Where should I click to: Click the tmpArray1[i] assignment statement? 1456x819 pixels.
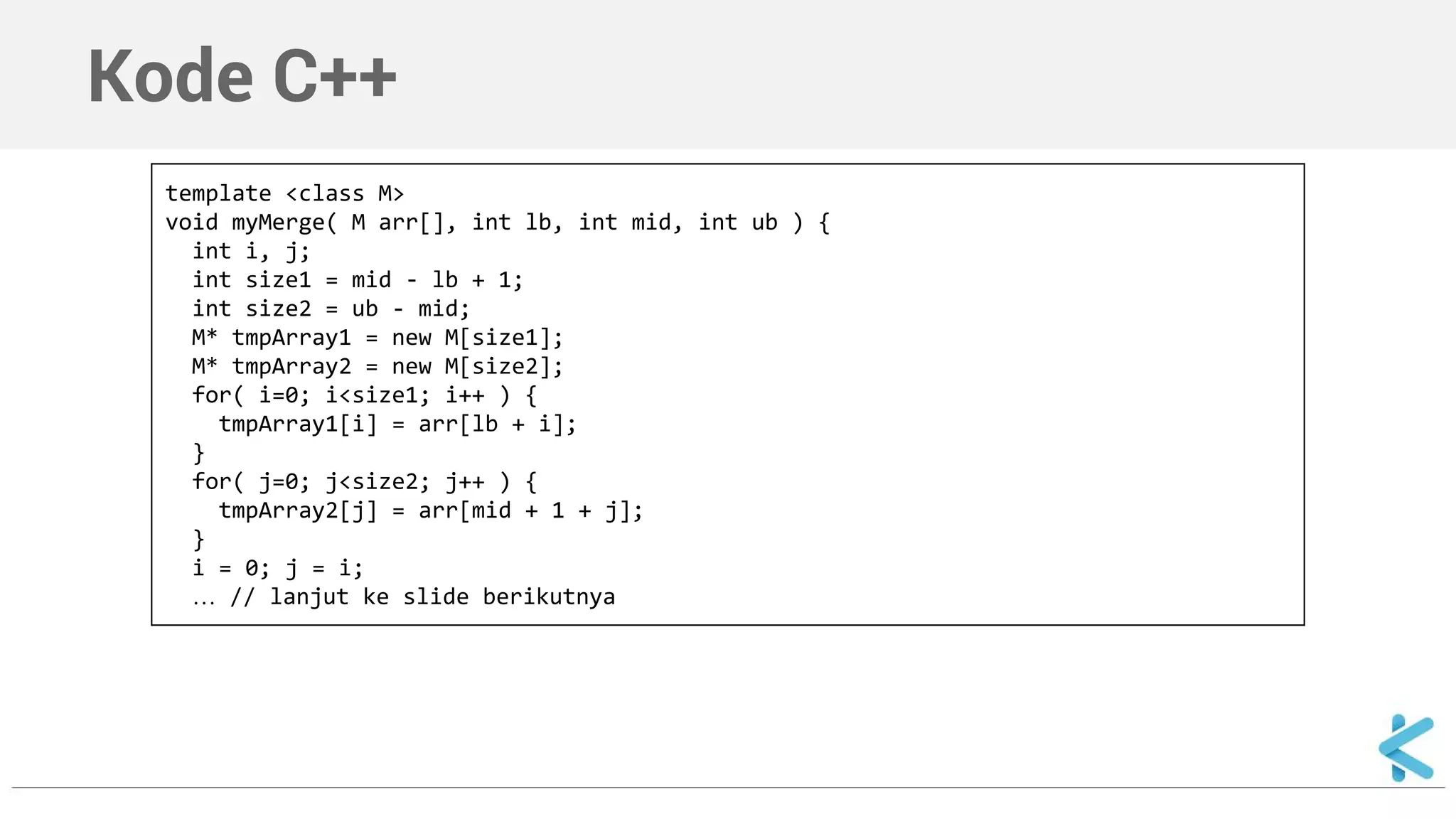[x=397, y=424]
